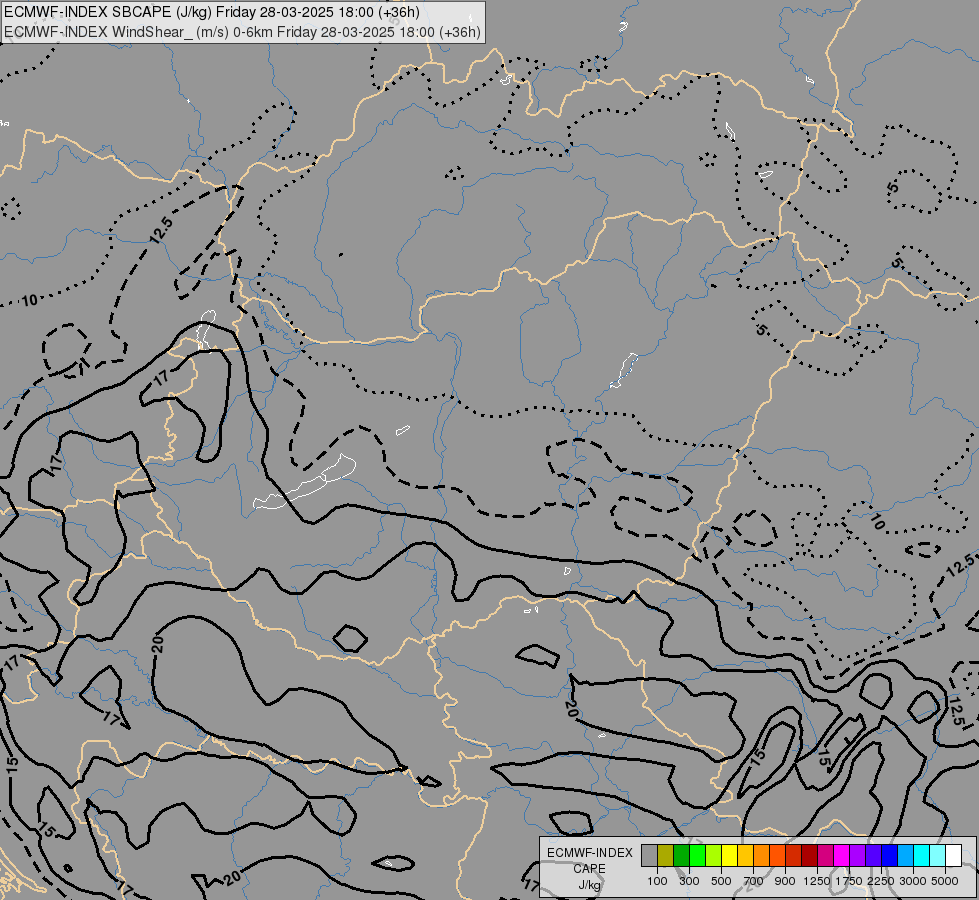Image resolution: width=979 pixels, height=900 pixels.
Task: Click the legend value 100
Action: [657, 881]
